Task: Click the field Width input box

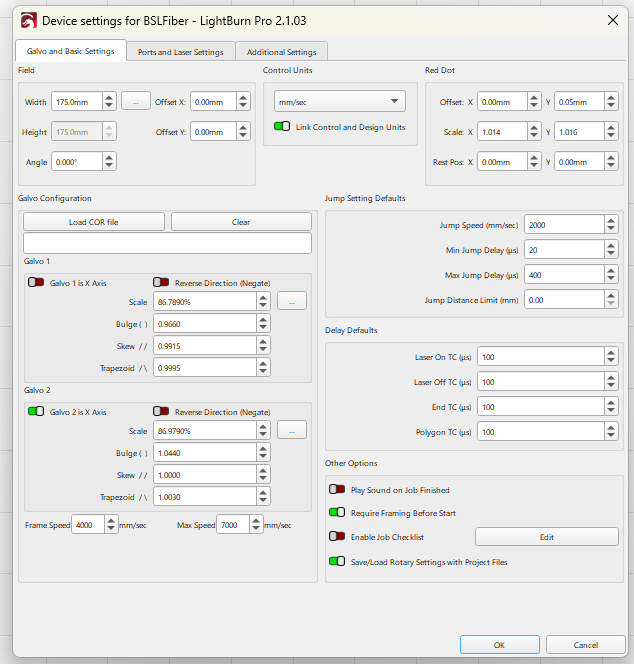Action: (x=77, y=102)
